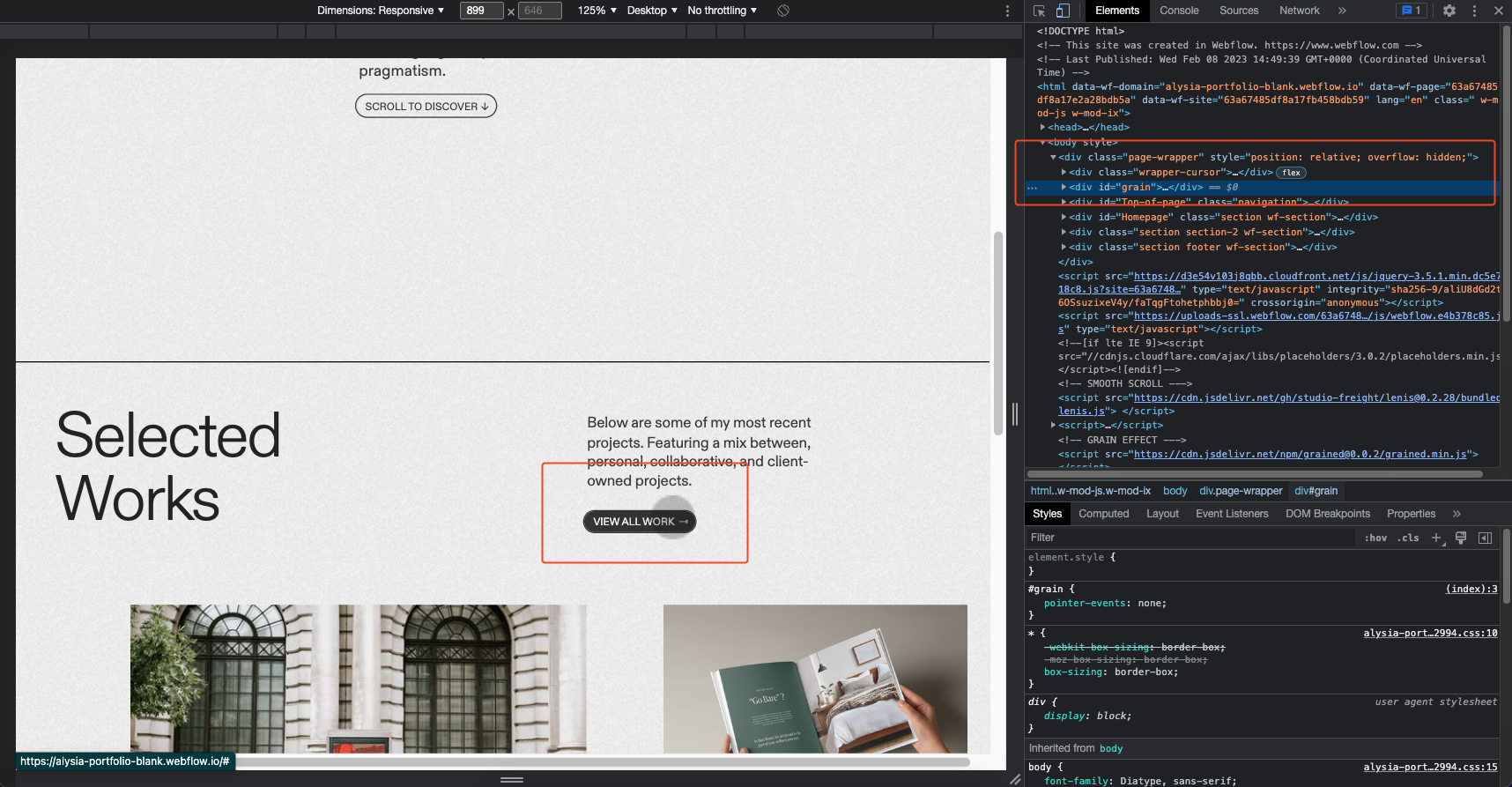This screenshot has width=1512, height=787.
Task: Open DevTools settings gear
Action: pos(1449,11)
